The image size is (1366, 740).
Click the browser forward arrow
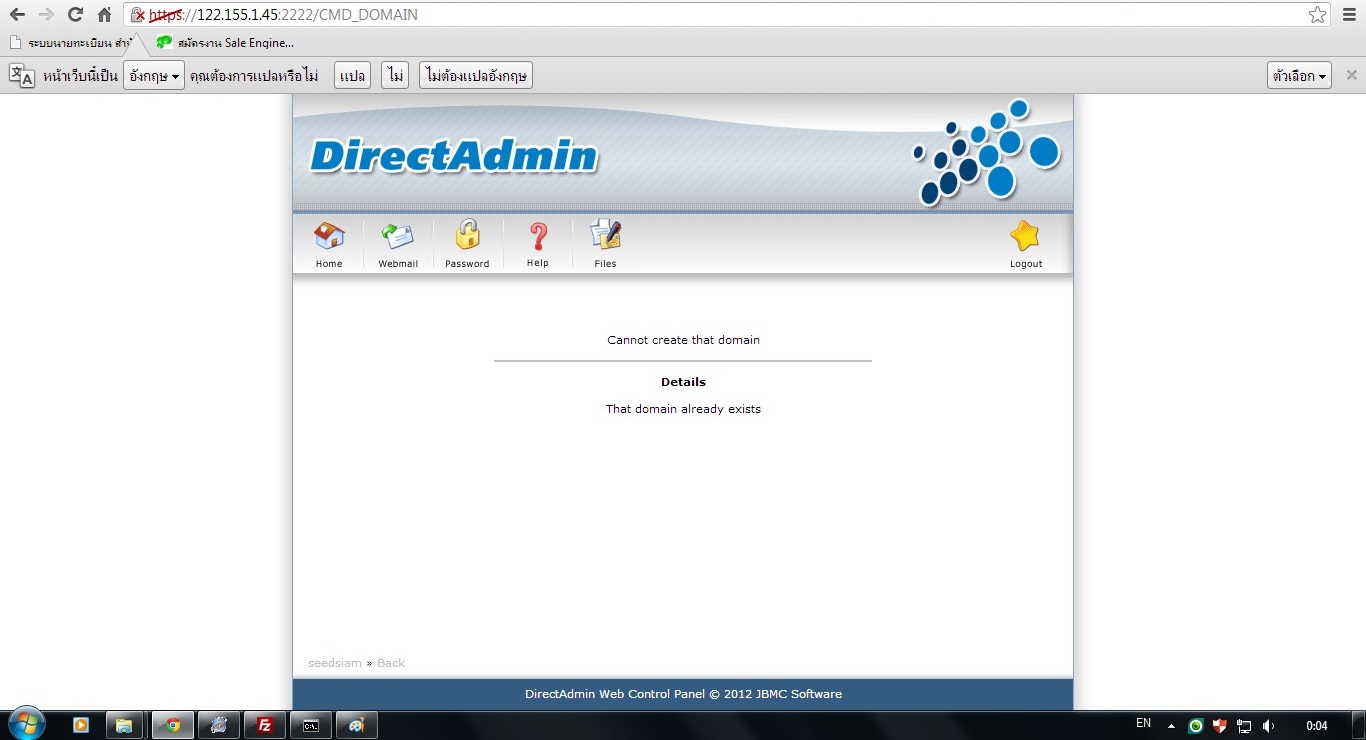click(x=46, y=15)
